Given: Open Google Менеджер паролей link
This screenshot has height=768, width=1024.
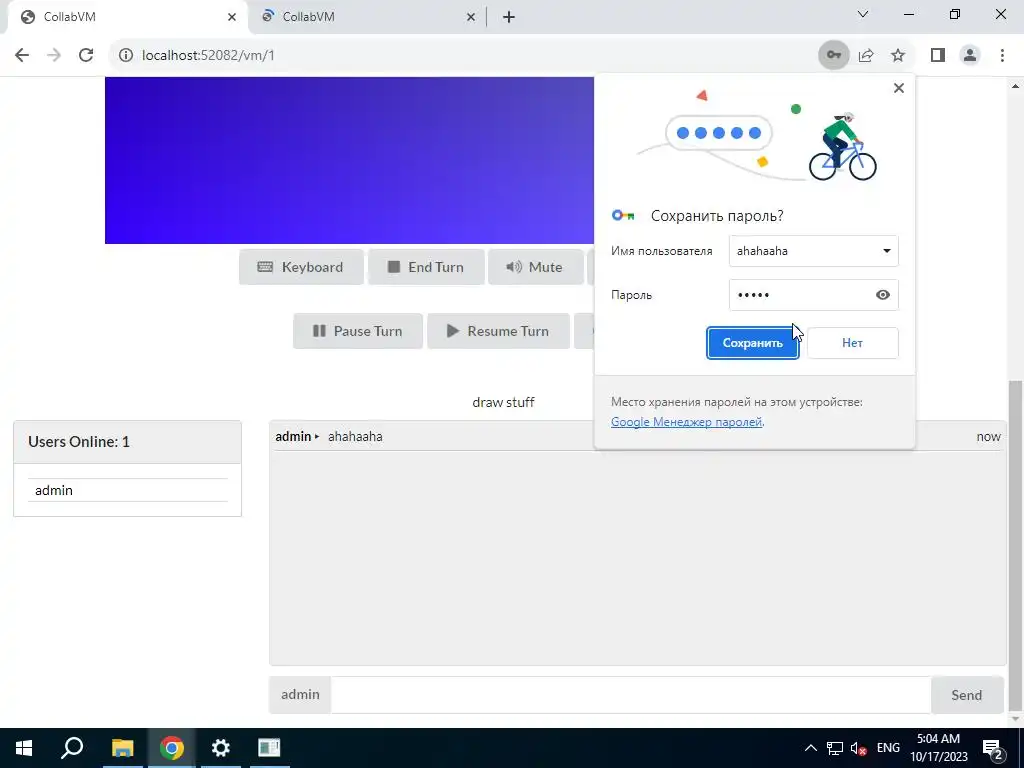Looking at the screenshot, I should tap(686, 422).
